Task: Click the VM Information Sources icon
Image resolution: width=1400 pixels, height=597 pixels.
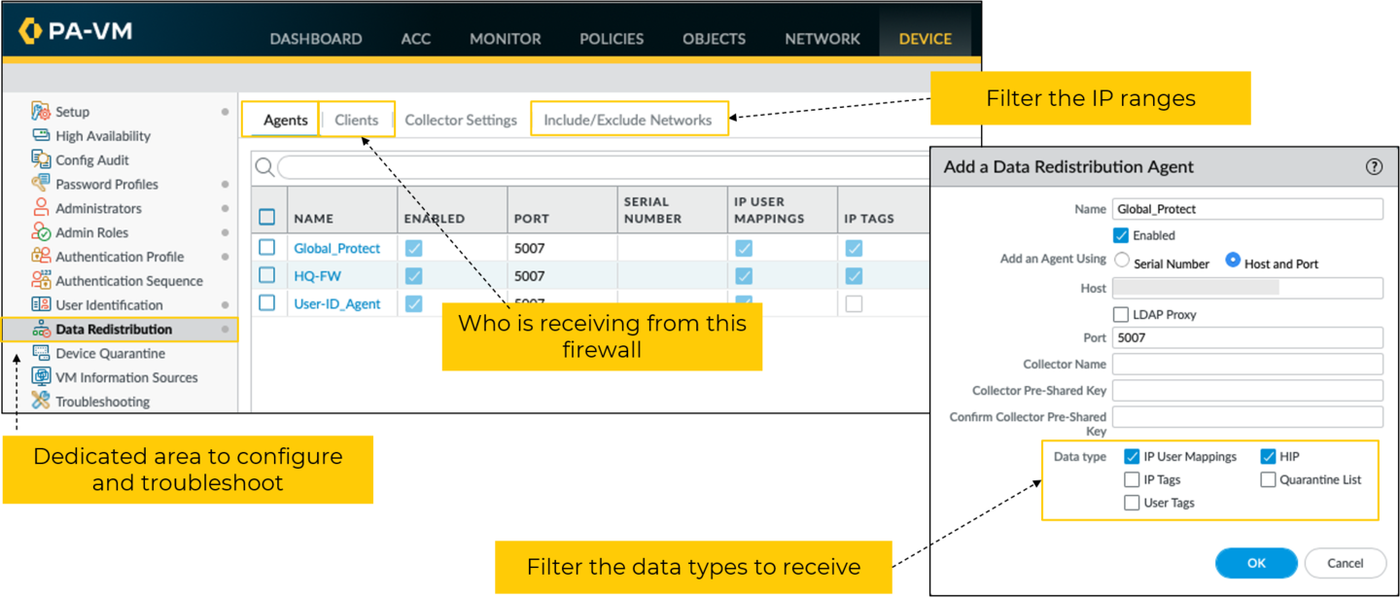Action: pos(41,377)
